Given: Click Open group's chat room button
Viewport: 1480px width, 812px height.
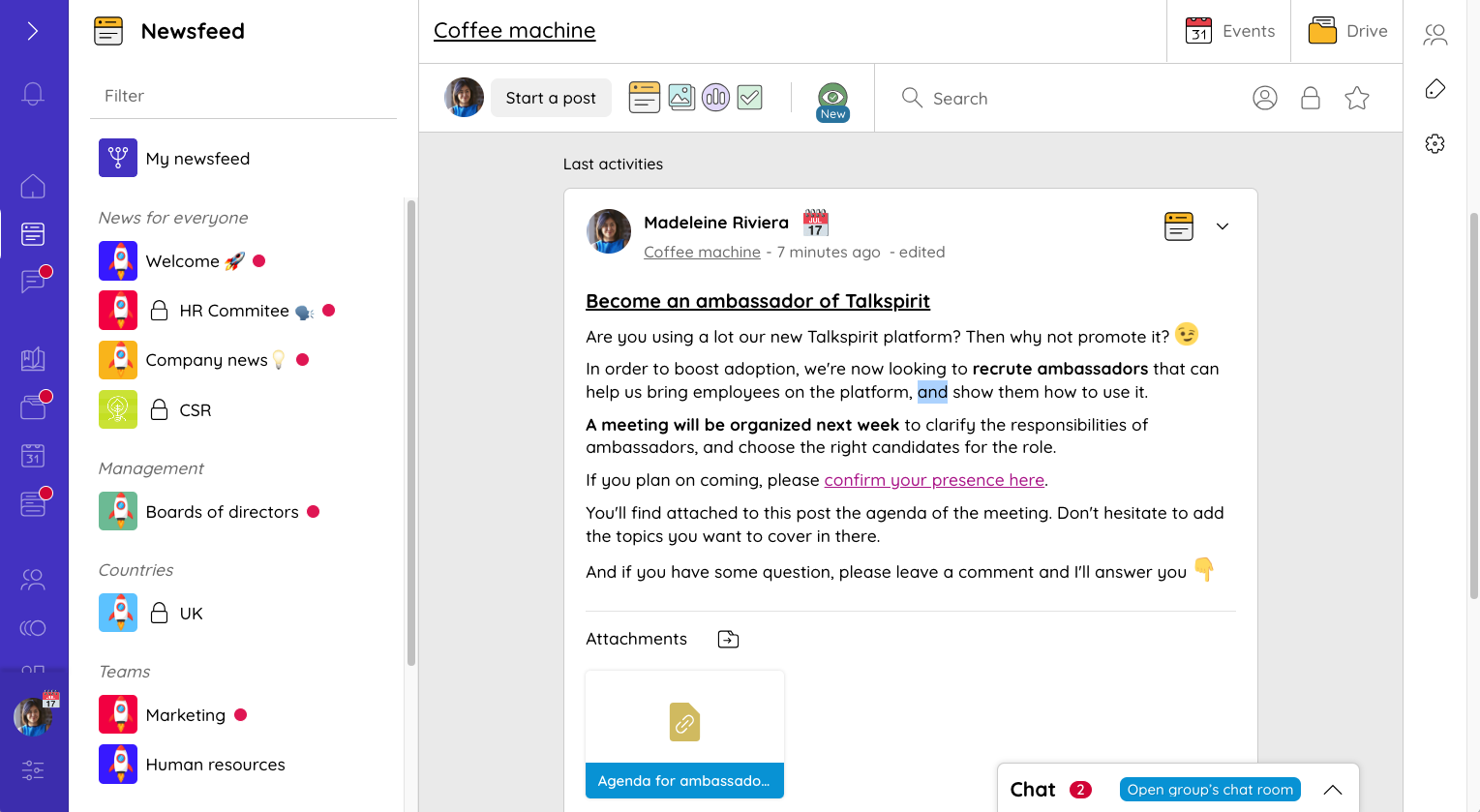Looking at the screenshot, I should 1210,790.
